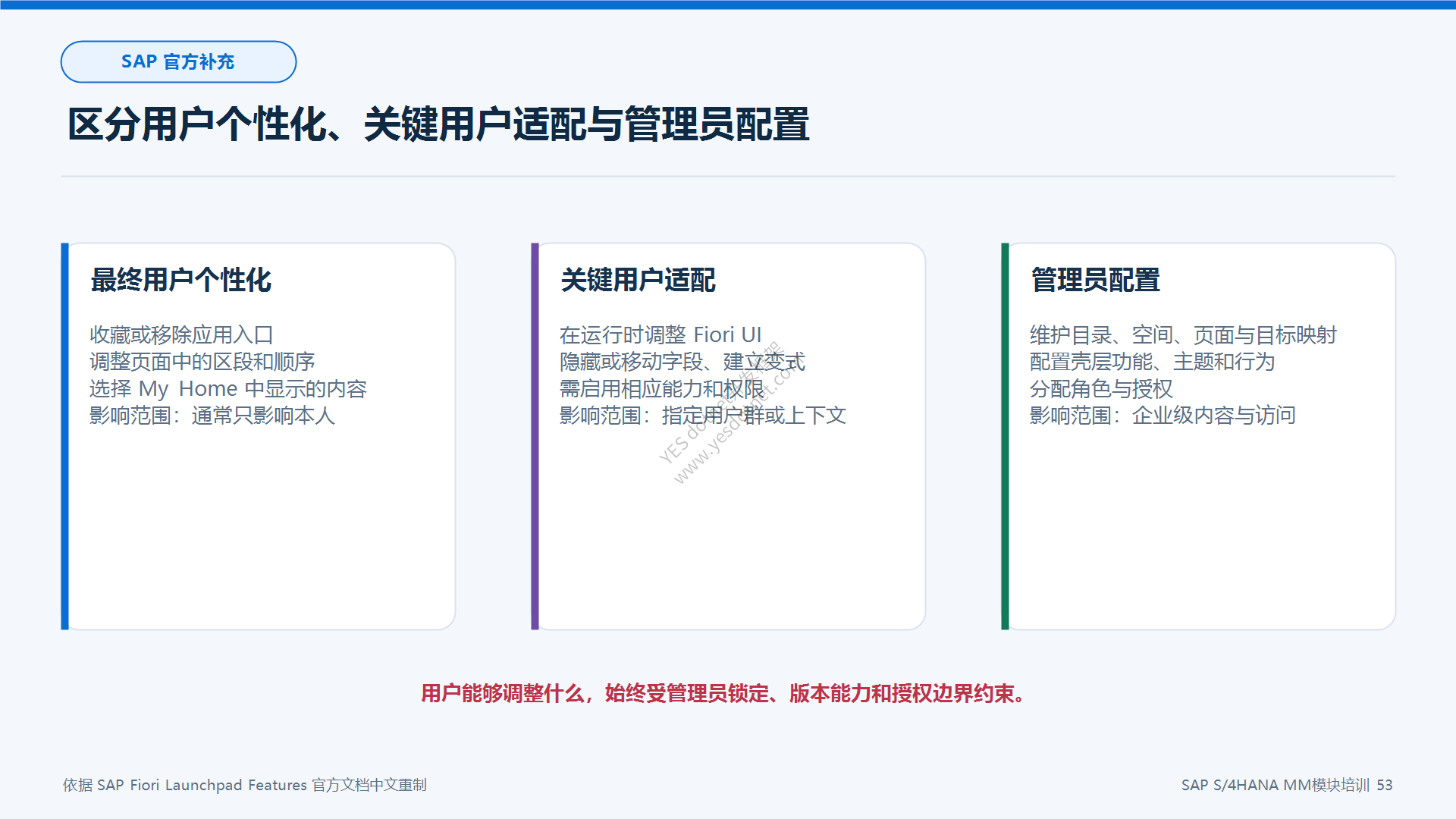Select the slide title '区分用户个性化、关键用户适配与管理员配置'
The height and width of the screenshot is (819, 1456).
tap(438, 124)
